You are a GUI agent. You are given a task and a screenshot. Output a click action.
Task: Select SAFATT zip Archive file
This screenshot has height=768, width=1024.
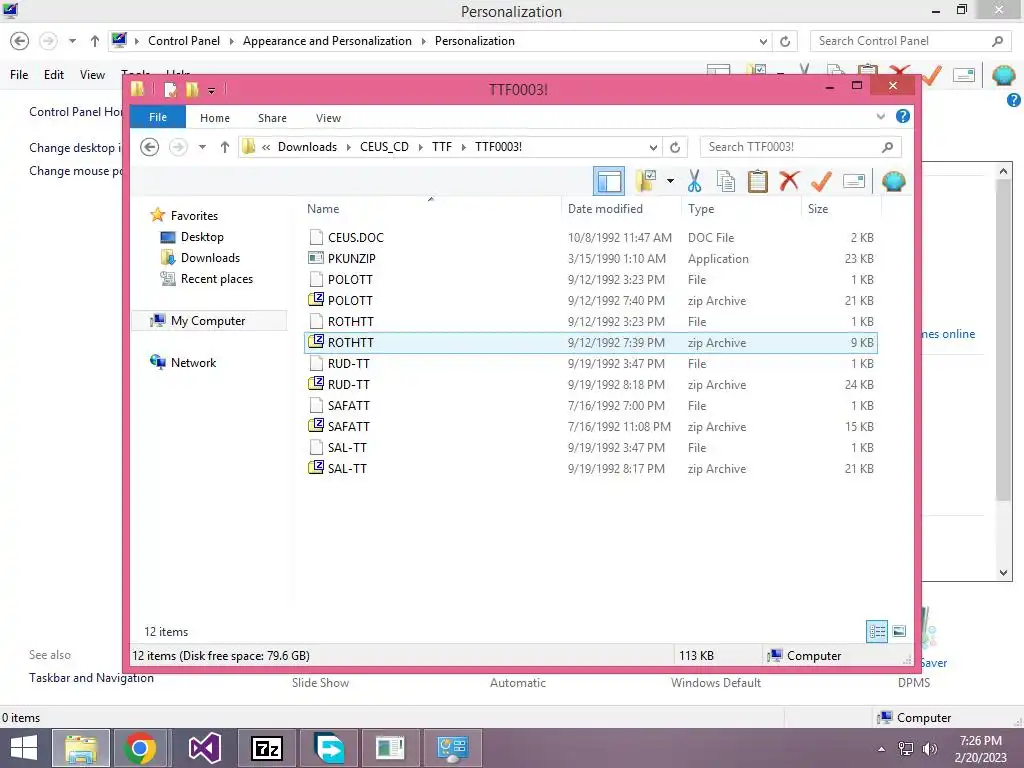(590, 426)
